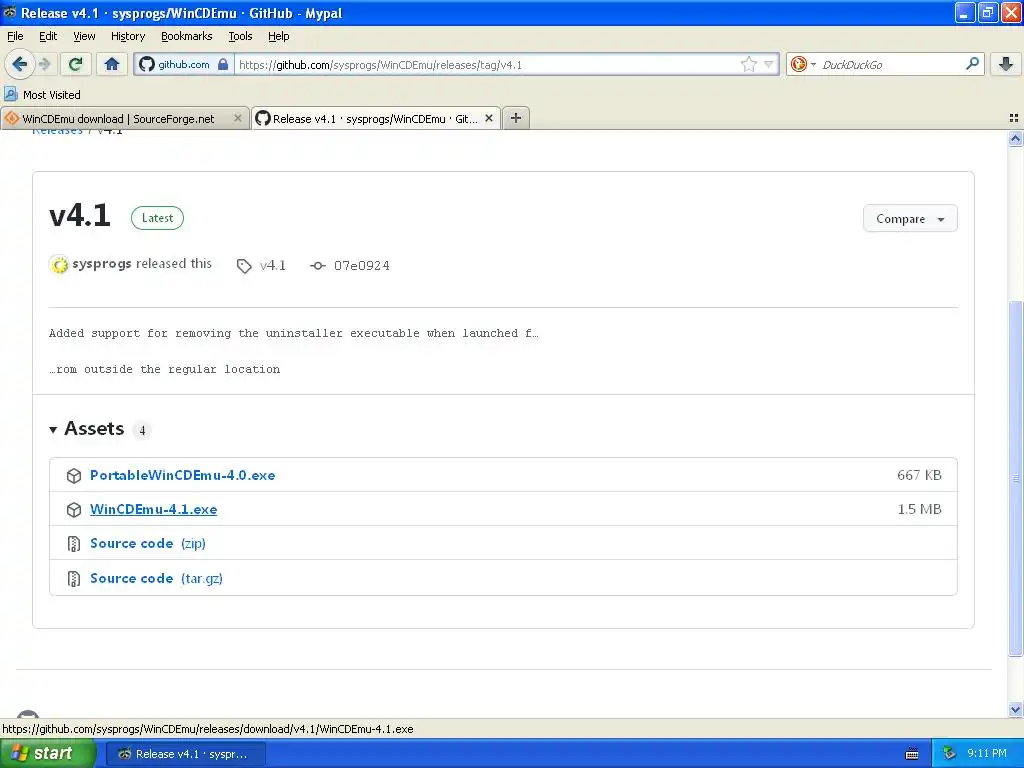The height and width of the screenshot is (768, 1024).
Task: Click the Assets count badge 4
Action: click(142, 430)
